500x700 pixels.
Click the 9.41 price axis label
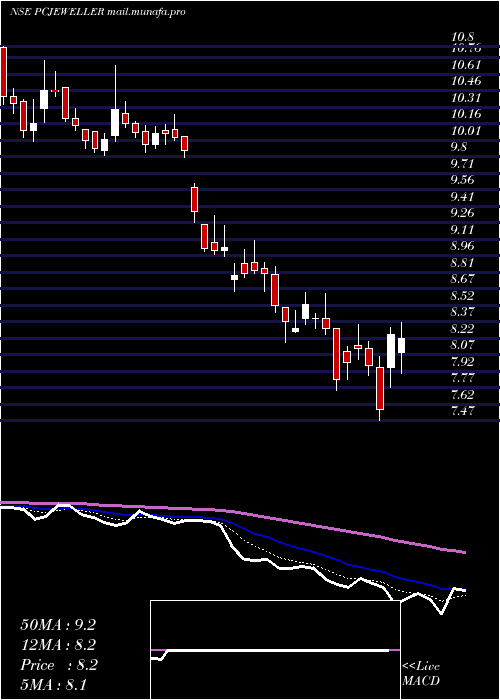[x=462, y=196]
